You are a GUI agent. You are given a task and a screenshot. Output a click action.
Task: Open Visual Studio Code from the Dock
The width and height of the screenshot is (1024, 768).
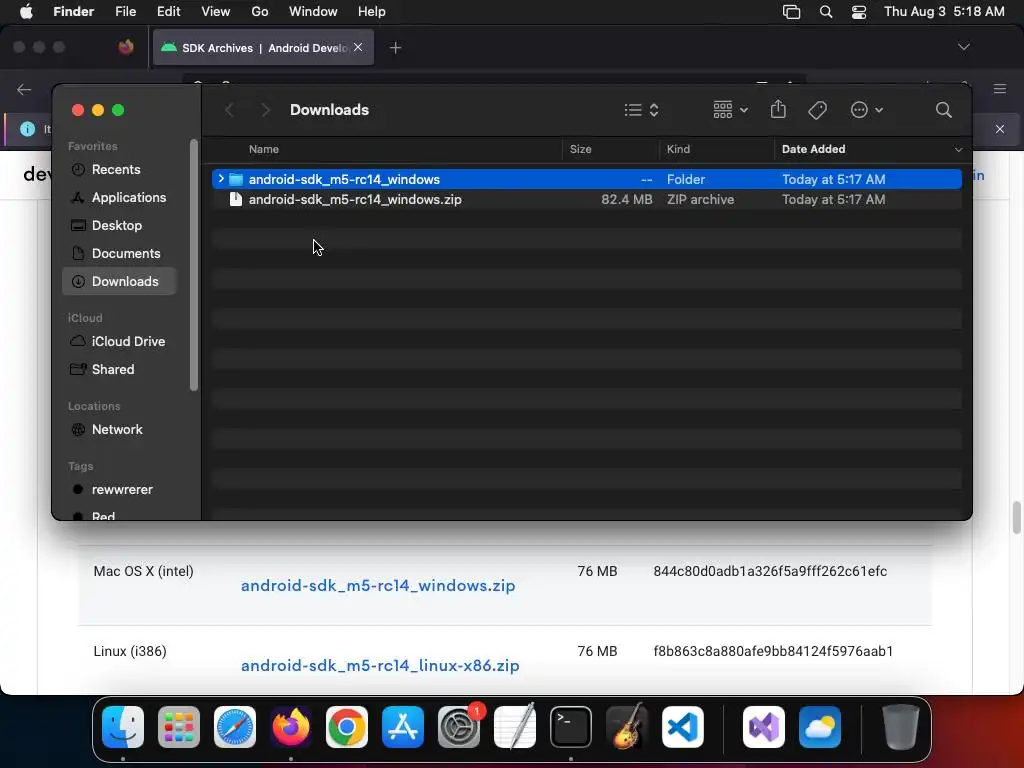tap(683, 726)
